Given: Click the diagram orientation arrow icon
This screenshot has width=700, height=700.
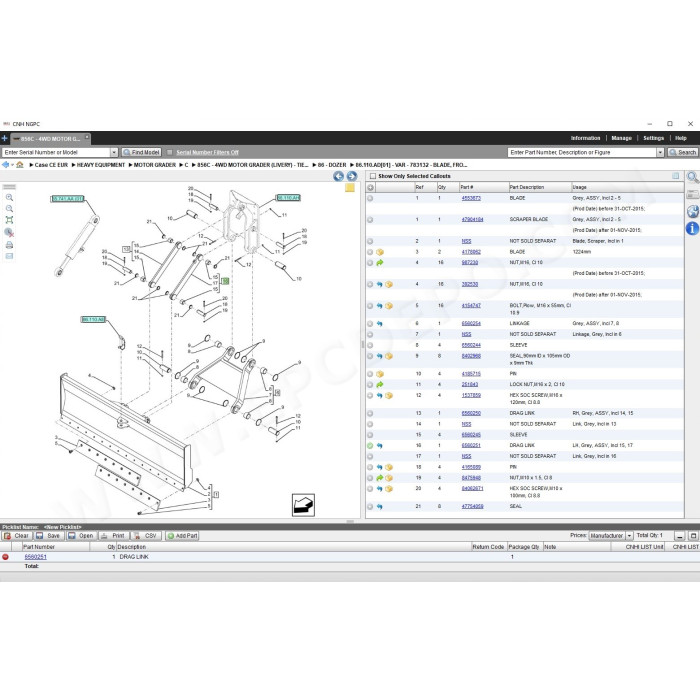Looking at the screenshot, I should coord(303,505).
